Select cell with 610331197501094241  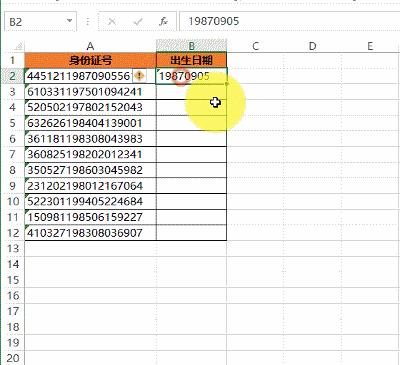90,92
